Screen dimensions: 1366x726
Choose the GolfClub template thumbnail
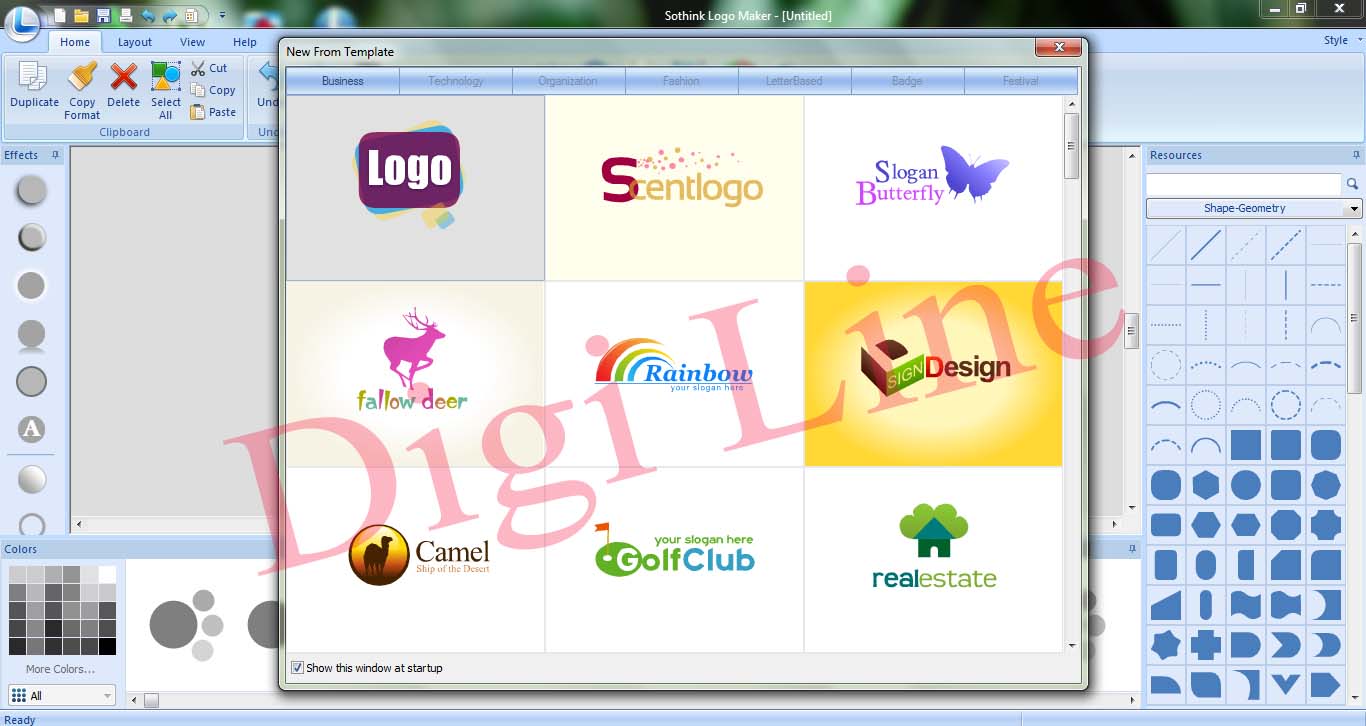pos(674,560)
